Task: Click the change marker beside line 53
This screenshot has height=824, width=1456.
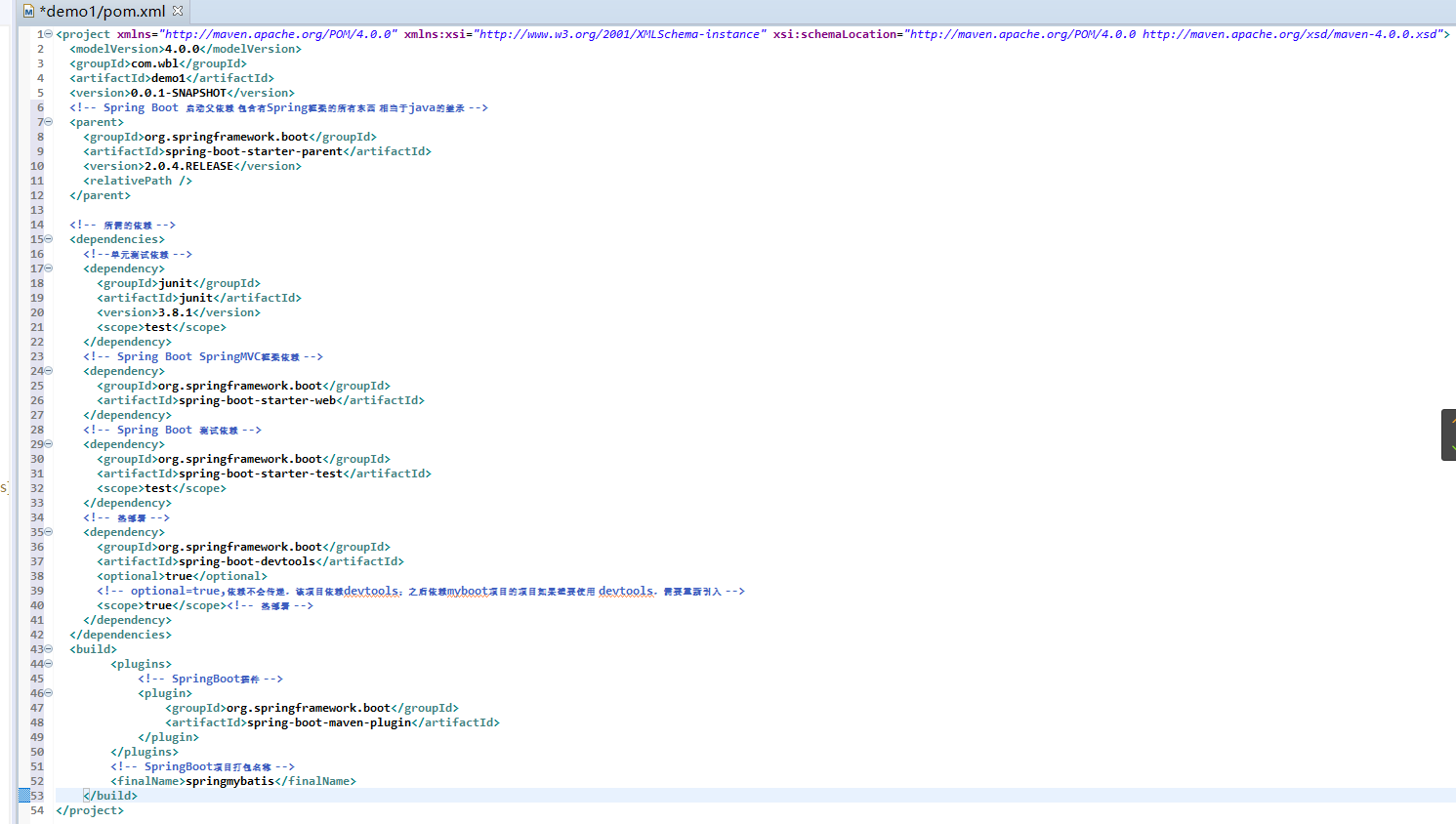Action: click(x=24, y=796)
